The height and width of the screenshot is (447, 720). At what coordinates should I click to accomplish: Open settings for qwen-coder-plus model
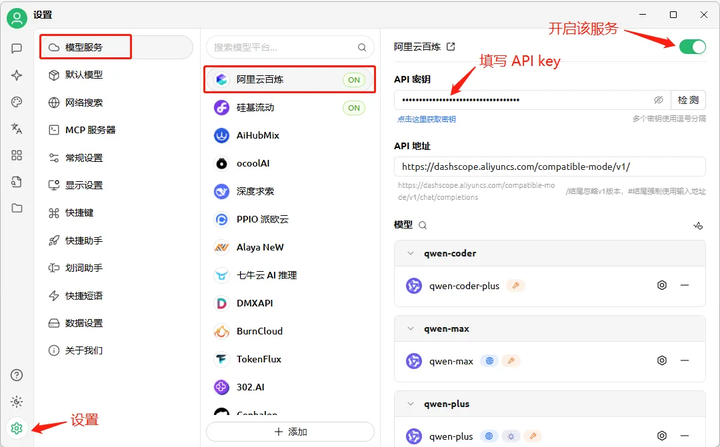click(x=662, y=285)
